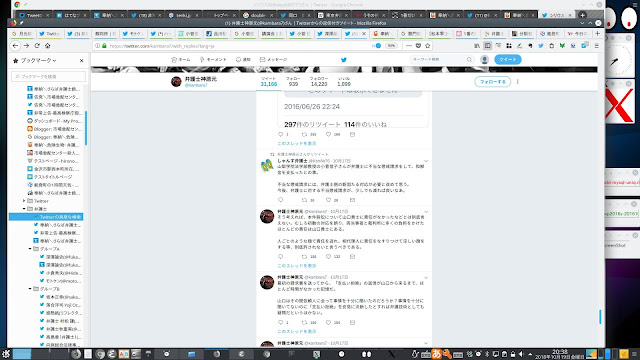Go back with Firefox back arrow
Screen dimensions: 640x360
16,46
